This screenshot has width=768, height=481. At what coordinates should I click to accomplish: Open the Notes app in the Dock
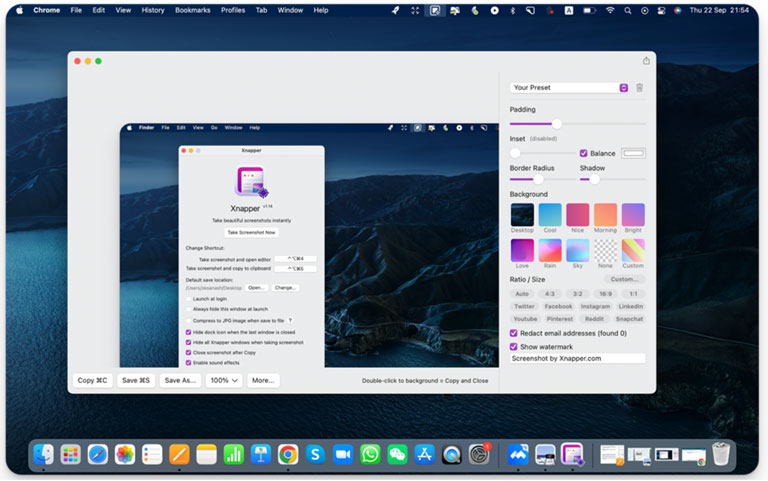pyautogui.click(x=206, y=455)
